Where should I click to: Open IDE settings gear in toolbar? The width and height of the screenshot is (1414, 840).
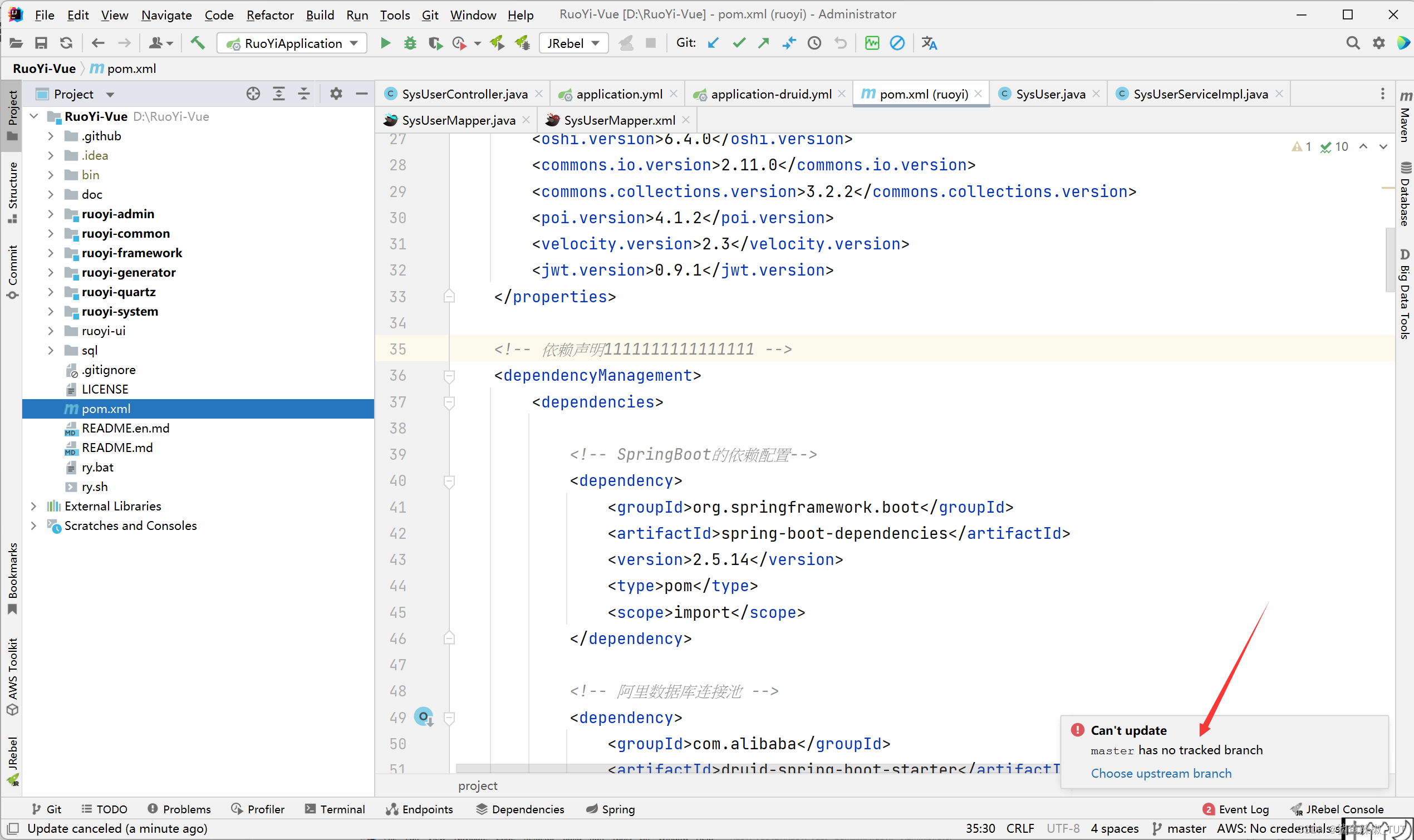(x=1378, y=43)
